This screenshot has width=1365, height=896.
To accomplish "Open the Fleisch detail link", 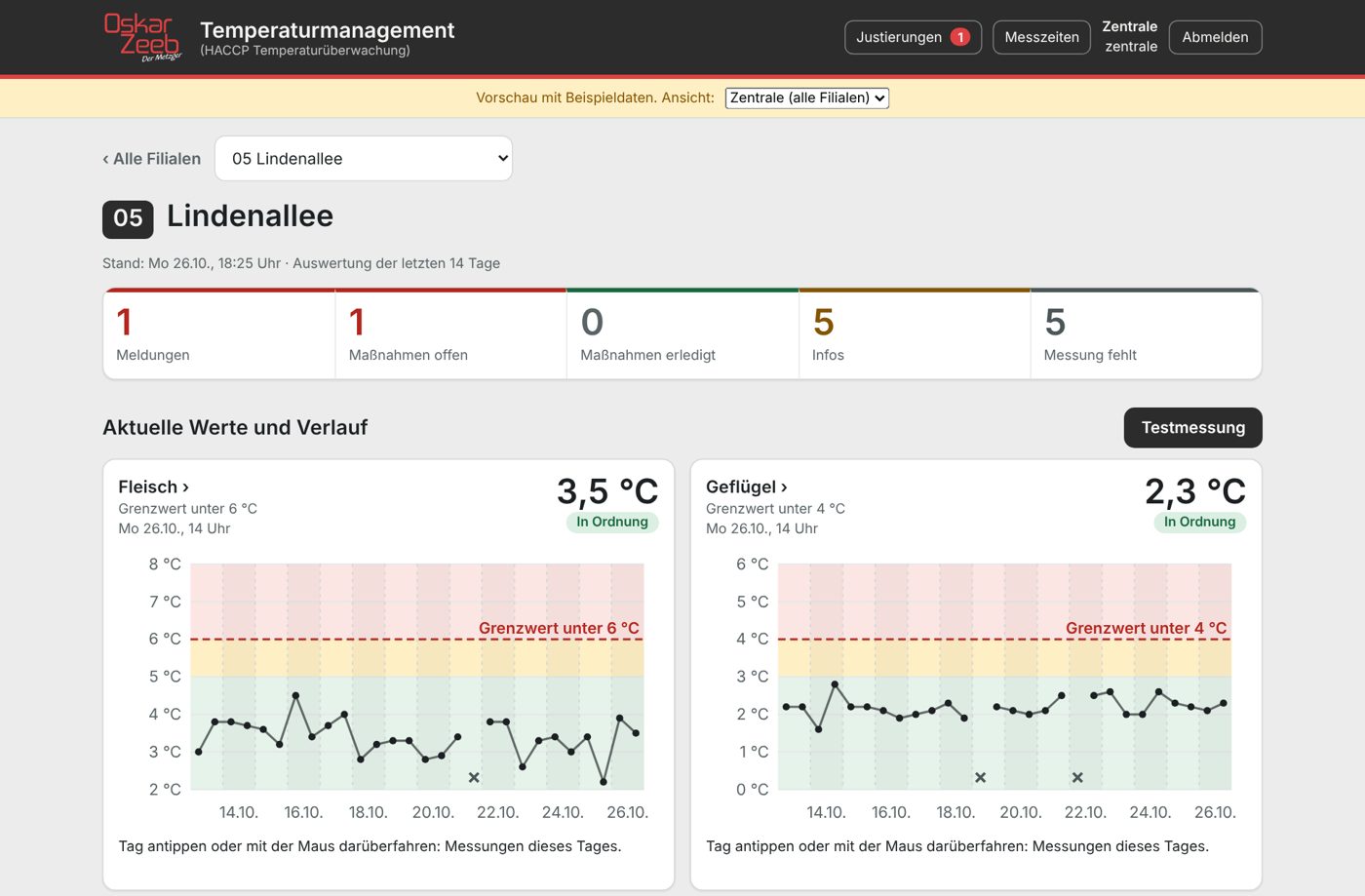I will tap(153, 487).
